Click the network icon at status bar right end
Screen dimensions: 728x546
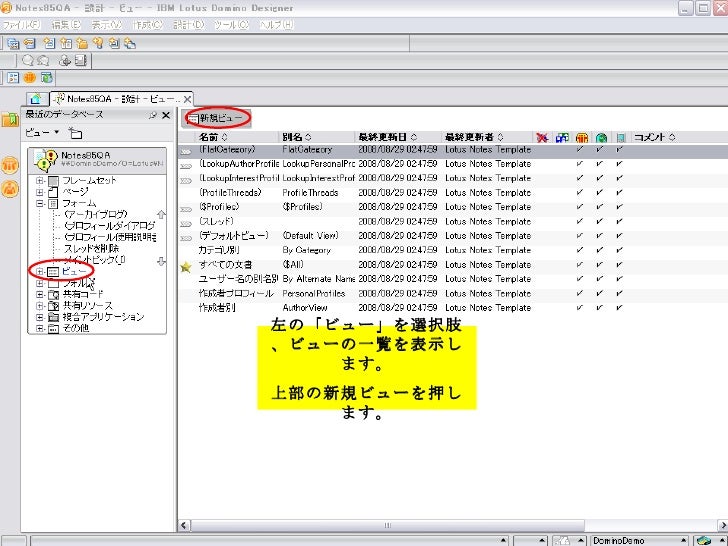[704, 540]
